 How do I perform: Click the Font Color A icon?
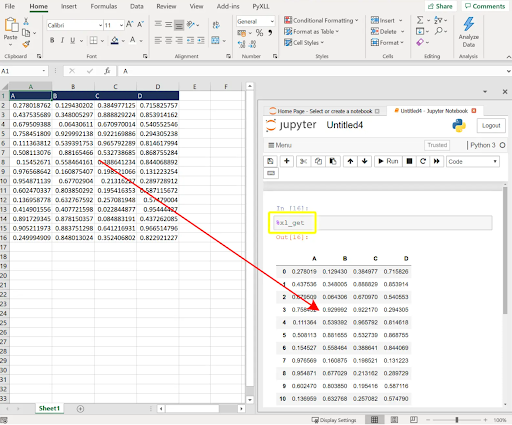133,40
